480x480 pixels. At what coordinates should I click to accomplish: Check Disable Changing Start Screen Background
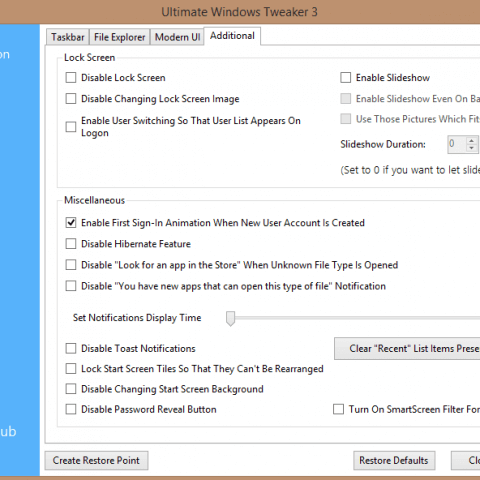pos(71,389)
